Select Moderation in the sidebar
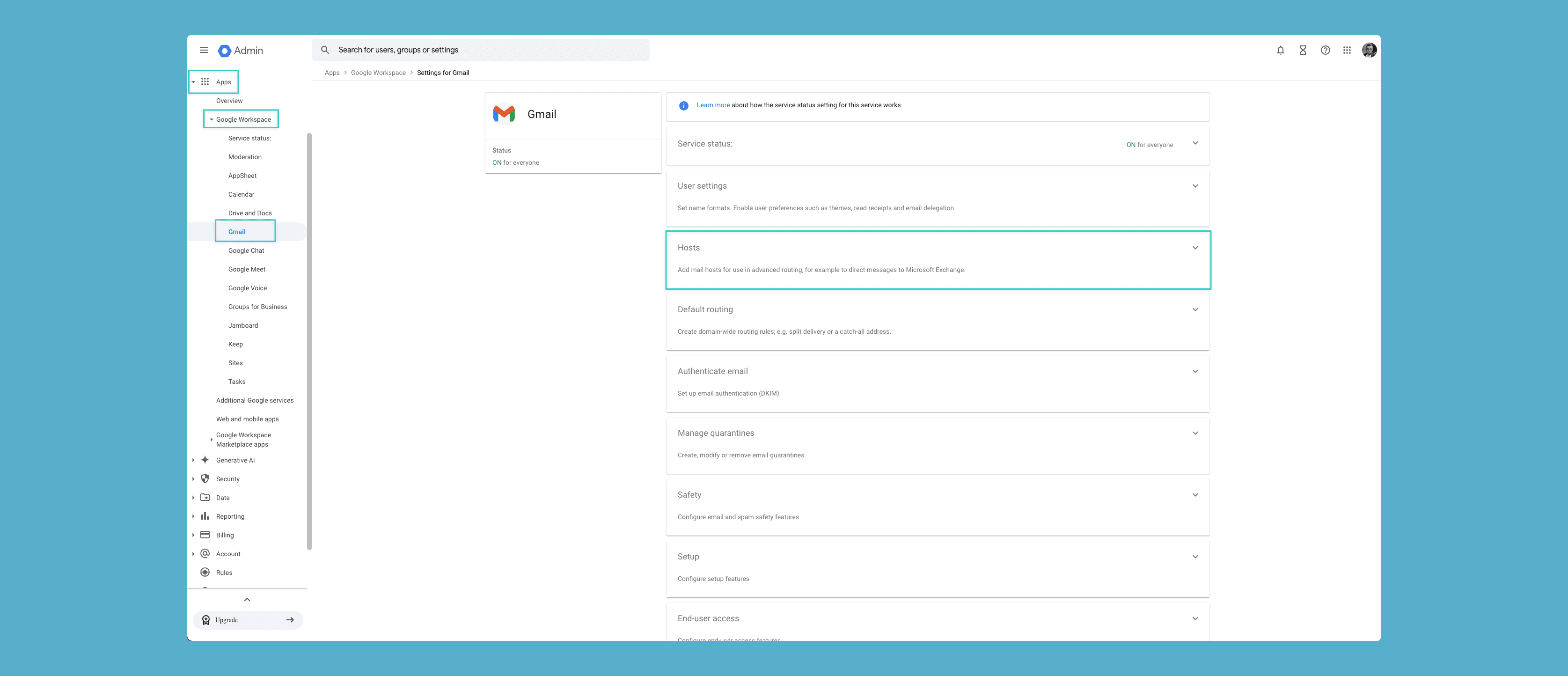Screen dimensions: 1568x676 (x=245, y=156)
